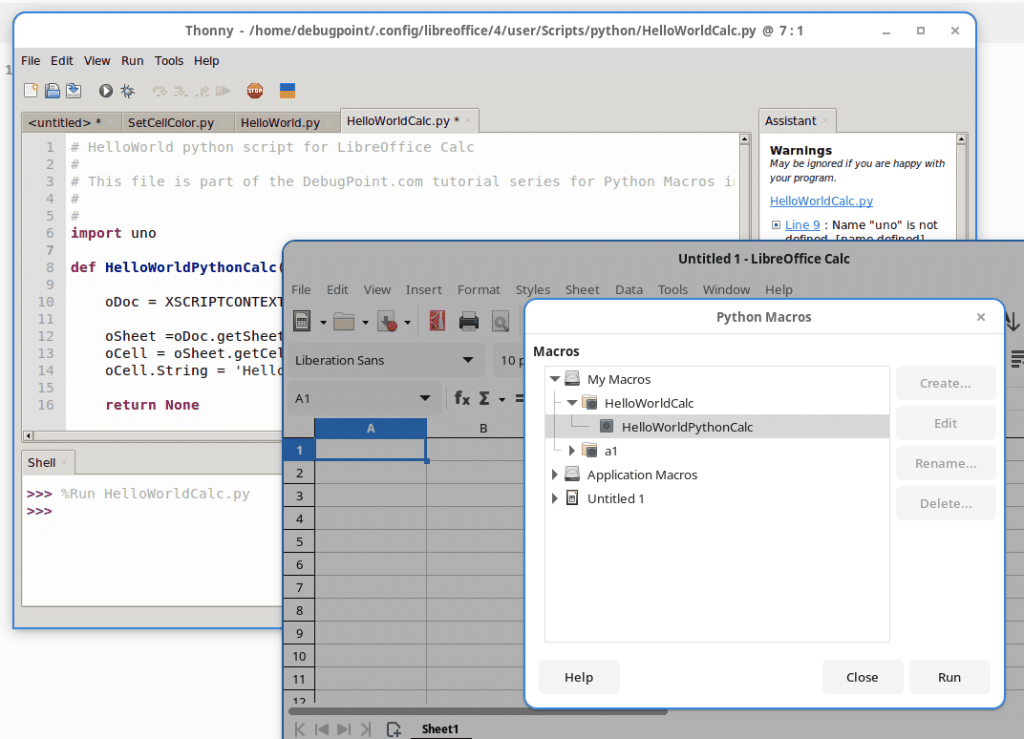Export the spreadsheet as PDF
Image resolution: width=1024 pixels, height=739 pixels.
436,321
